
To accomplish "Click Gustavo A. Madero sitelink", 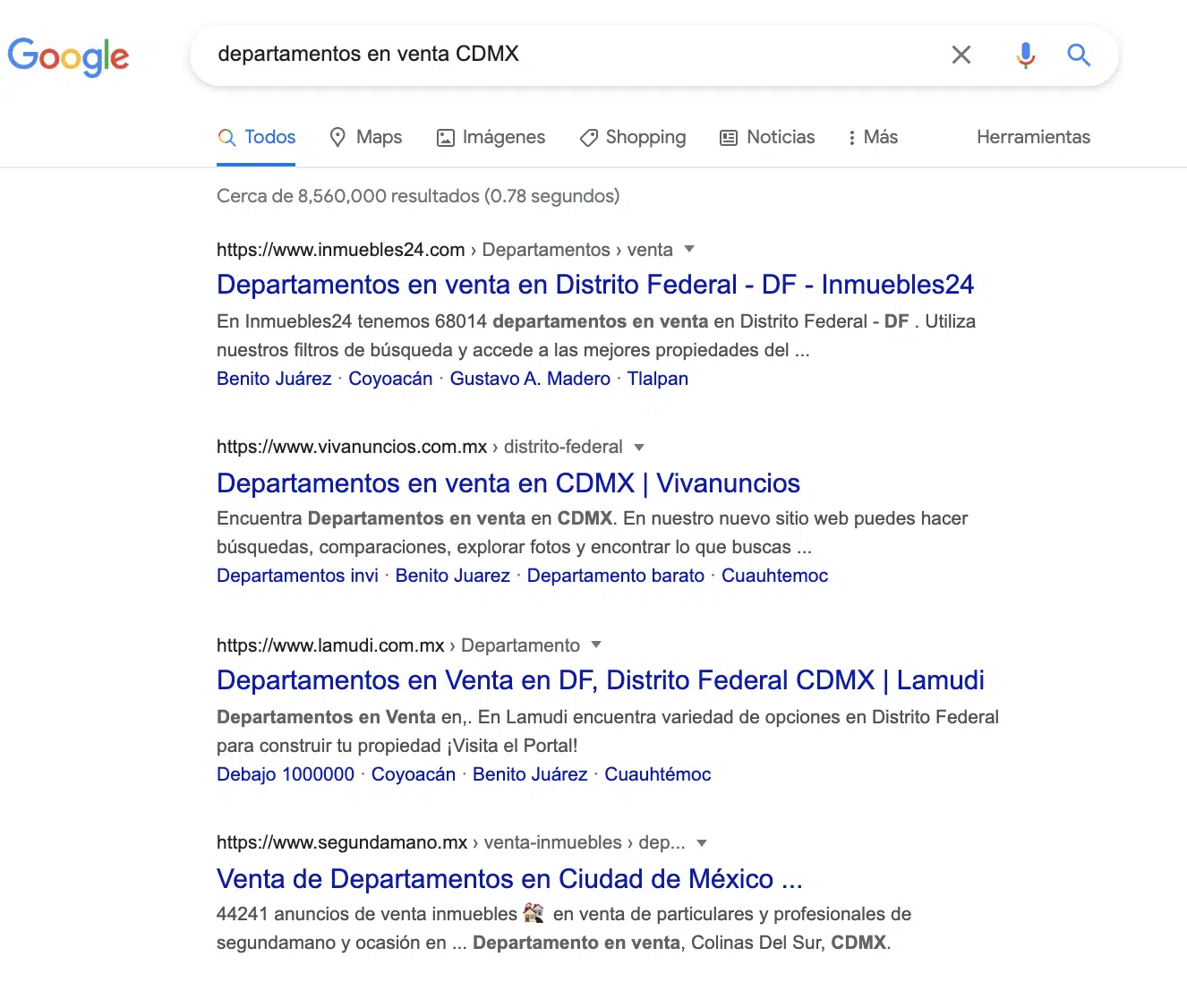I will tap(530, 379).
